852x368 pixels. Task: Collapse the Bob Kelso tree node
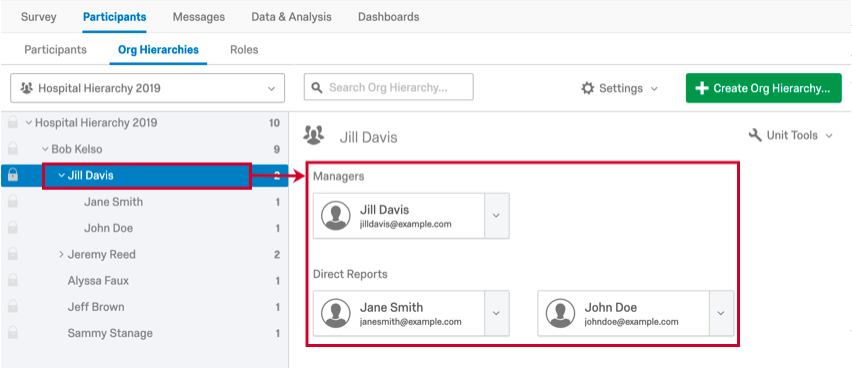point(45,149)
